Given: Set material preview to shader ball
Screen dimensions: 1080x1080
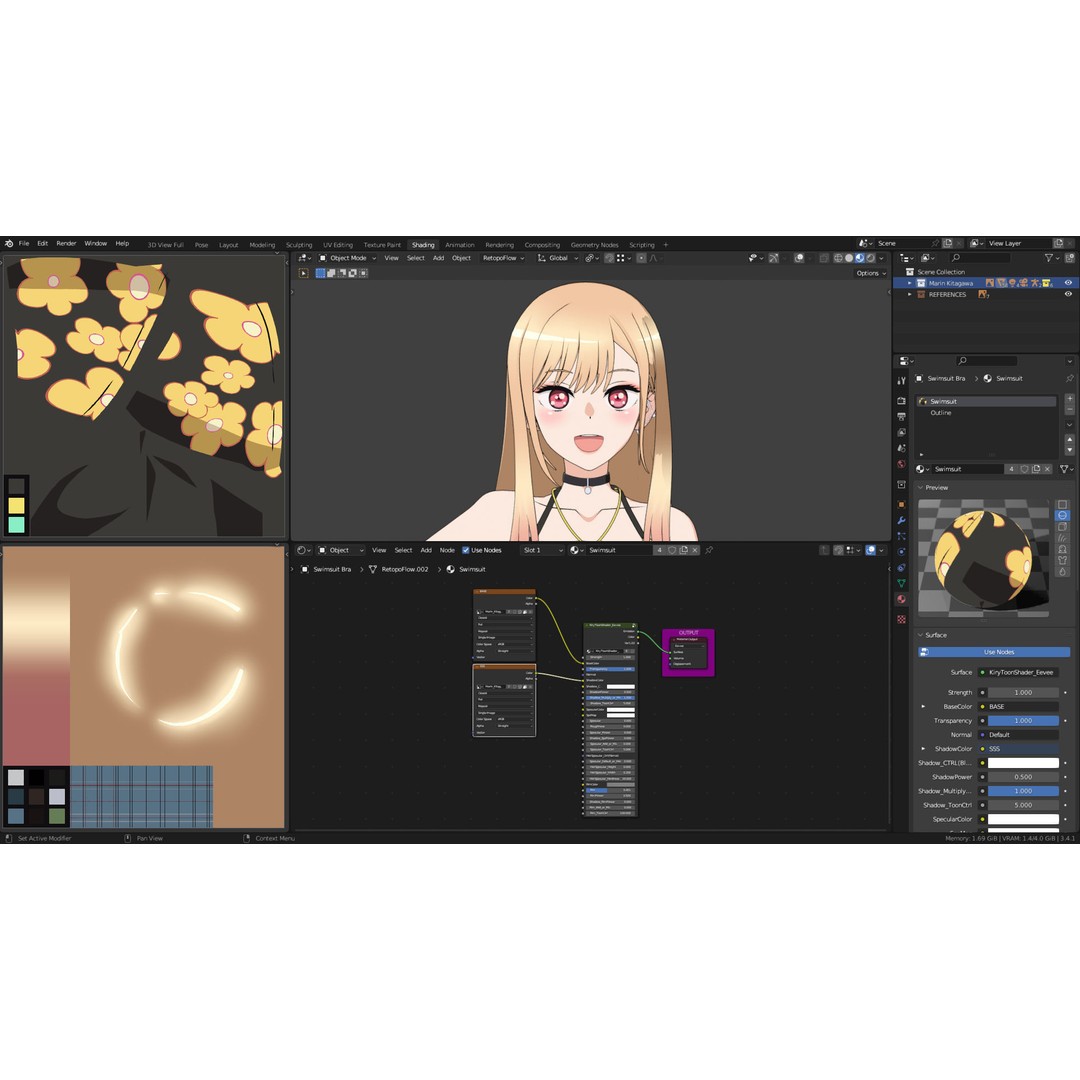Looking at the screenshot, I should [x=1063, y=549].
